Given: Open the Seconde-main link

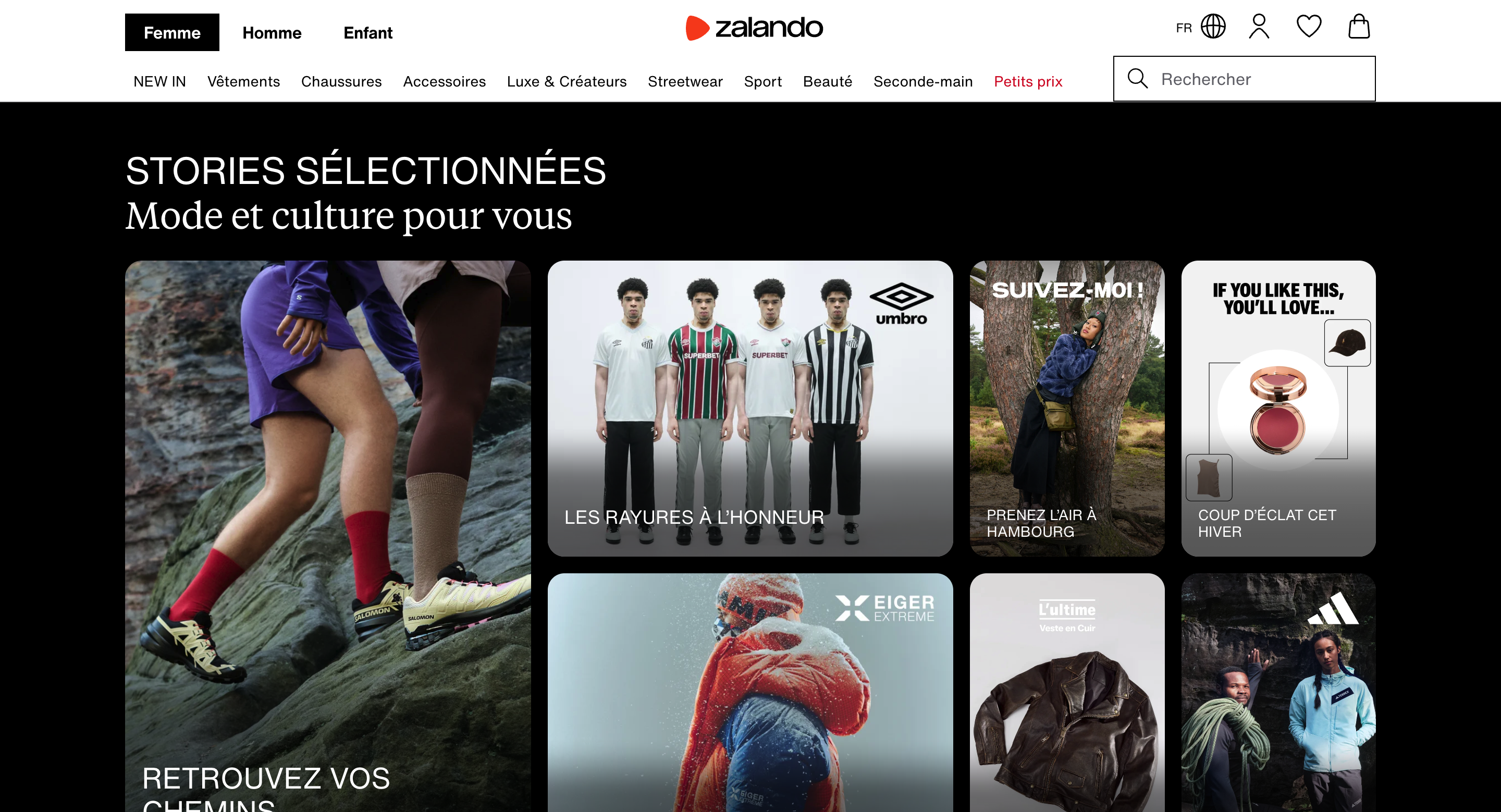Looking at the screenshot, I should (923, 81).
